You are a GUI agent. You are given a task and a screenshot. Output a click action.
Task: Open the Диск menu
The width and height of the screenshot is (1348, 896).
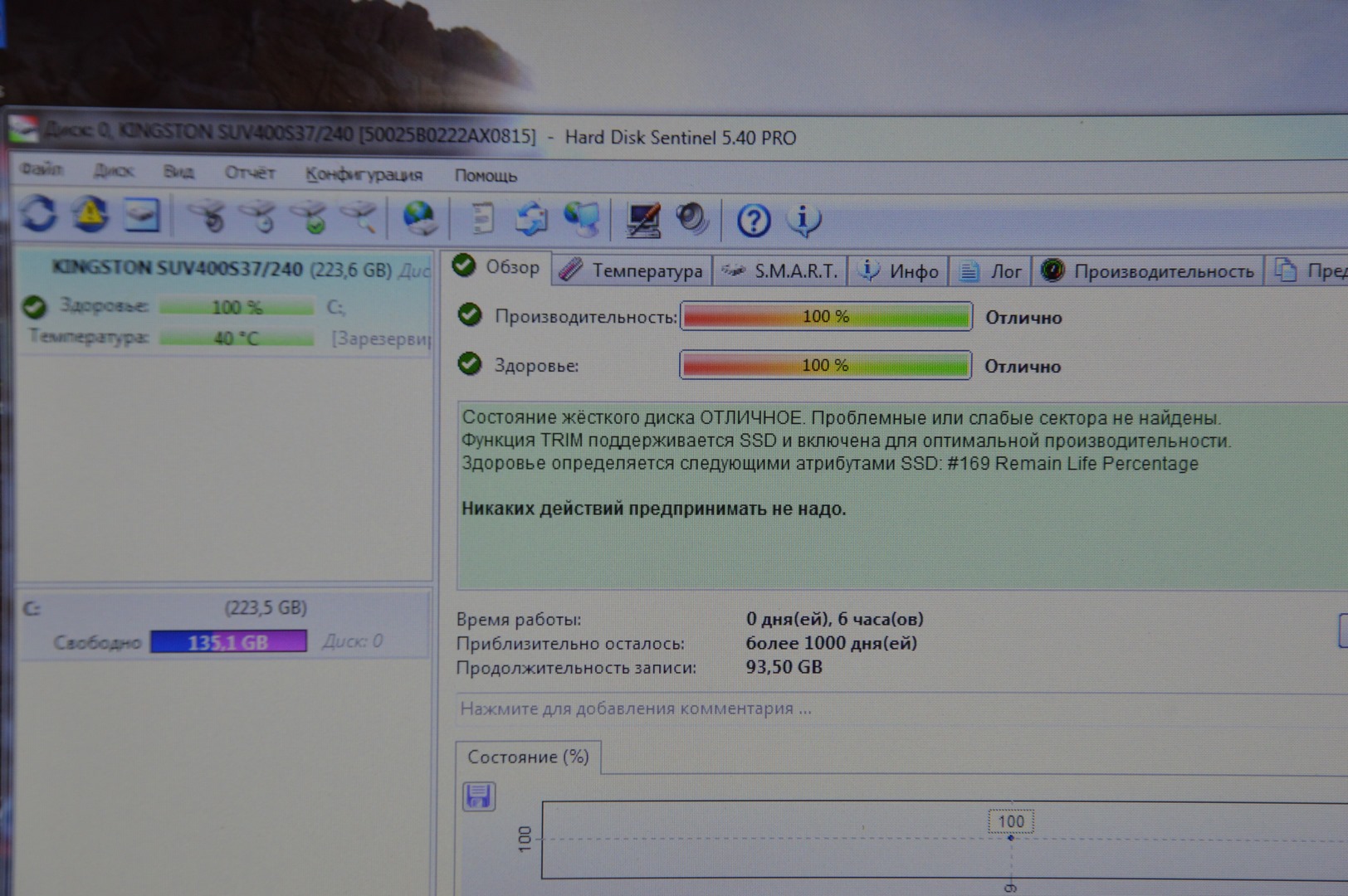114,171
